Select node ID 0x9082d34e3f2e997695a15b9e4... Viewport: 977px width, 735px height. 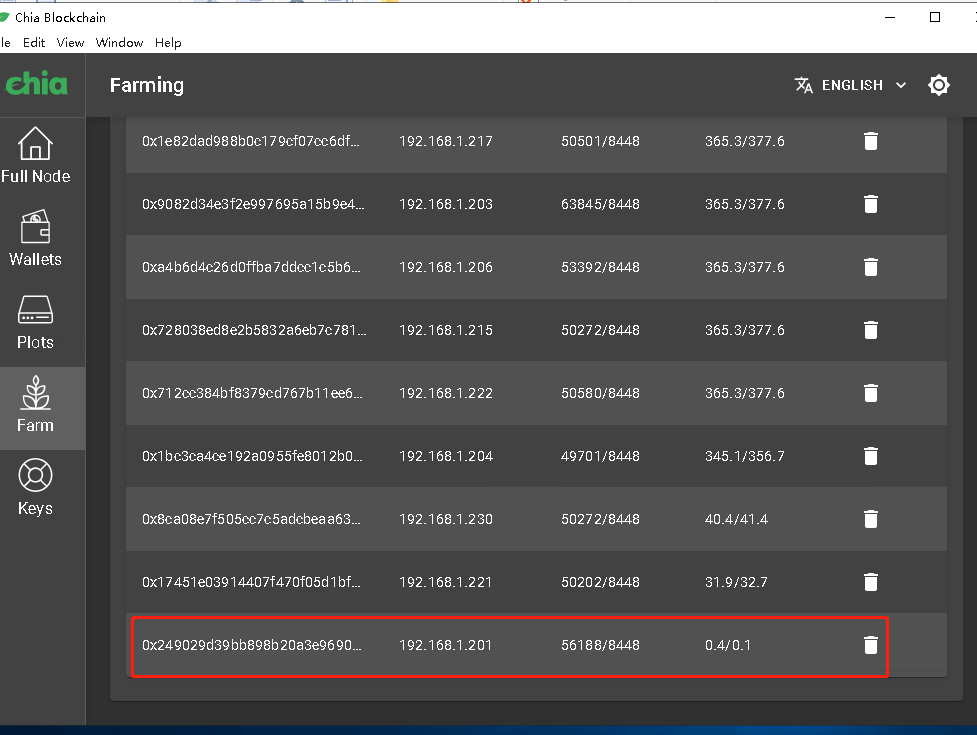click(x=253, y=204)
